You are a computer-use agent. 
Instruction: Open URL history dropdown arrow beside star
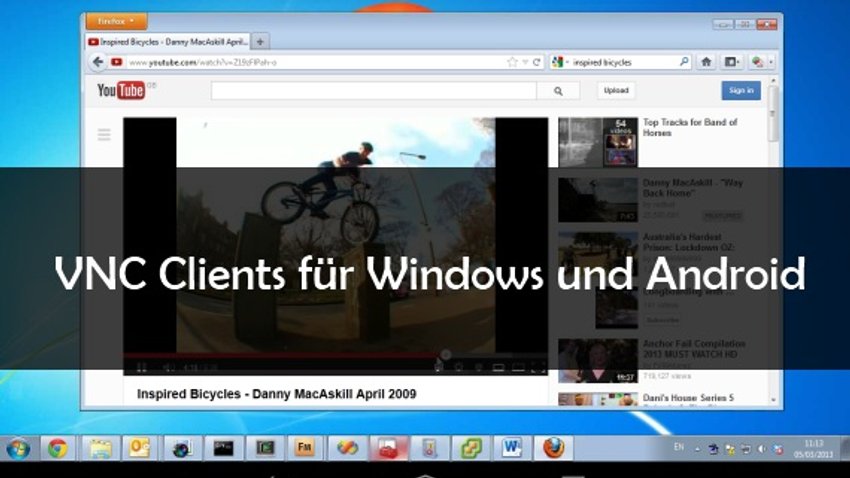(x=525, y=62)
